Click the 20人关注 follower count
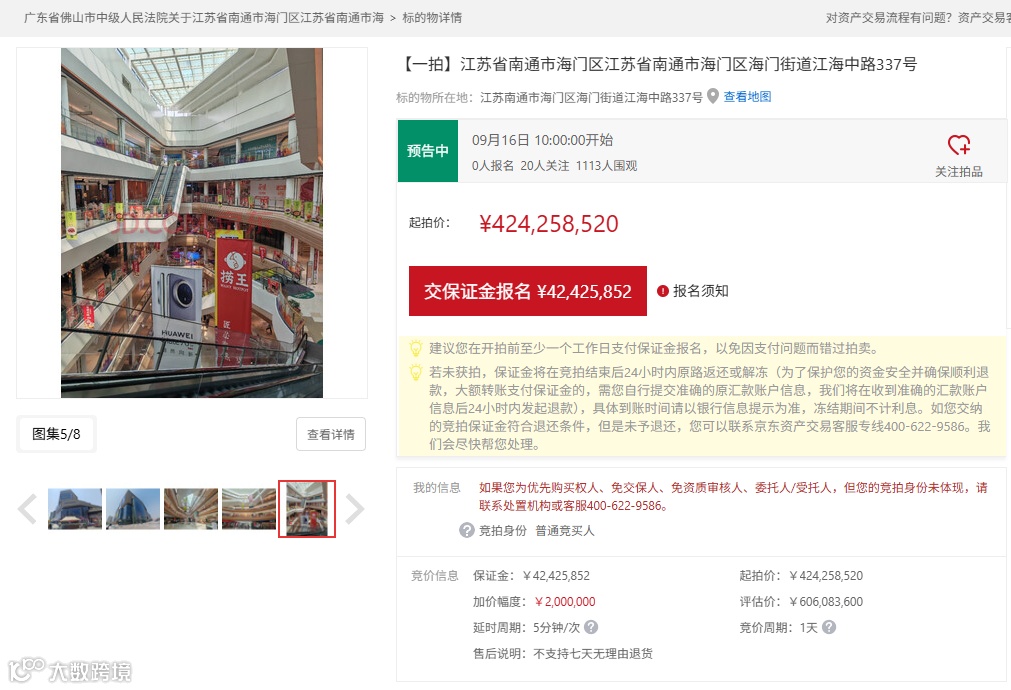The height and width of the screenshot is (690, 1011). pyautogui.click(x=545, y=166)
